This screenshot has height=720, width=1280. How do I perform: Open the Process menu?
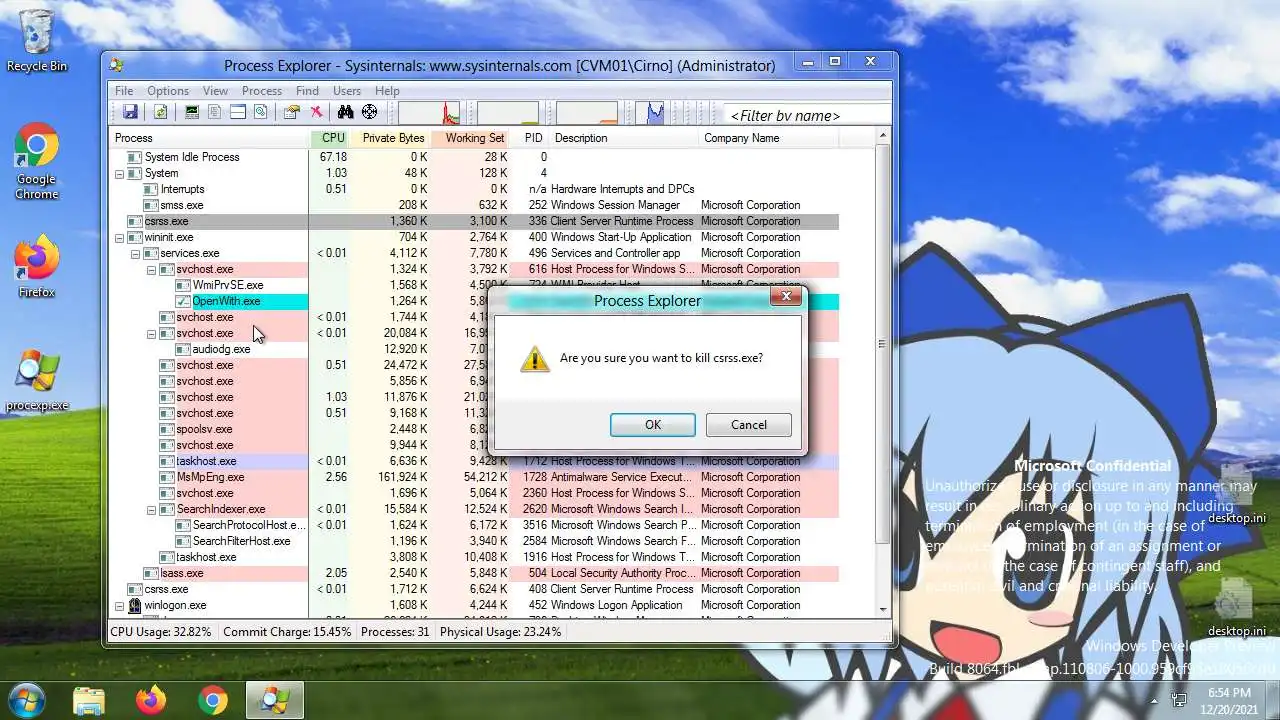pyautogui.click(x=262, y=91)
